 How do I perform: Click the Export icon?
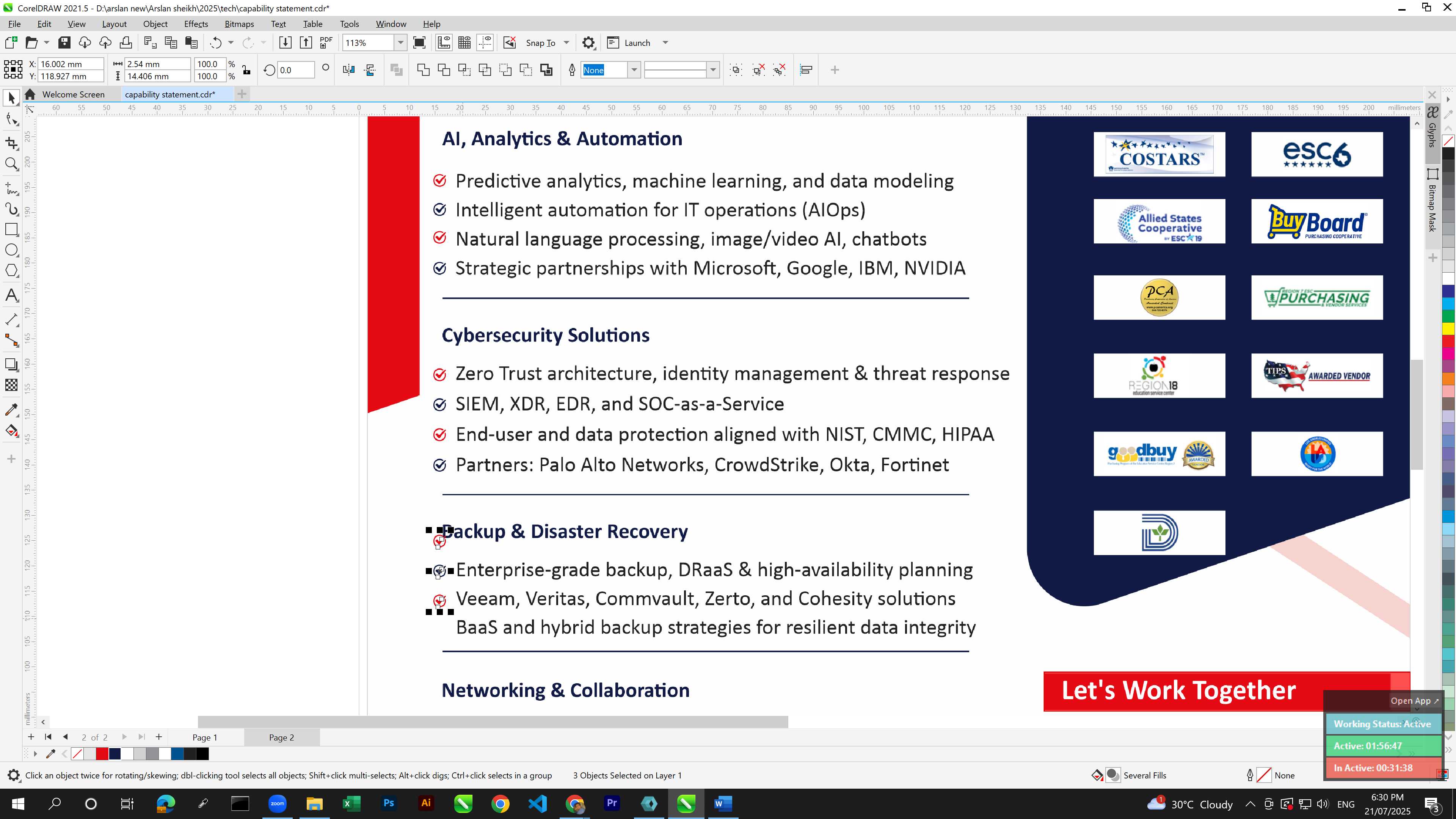[x=306, y=42]
